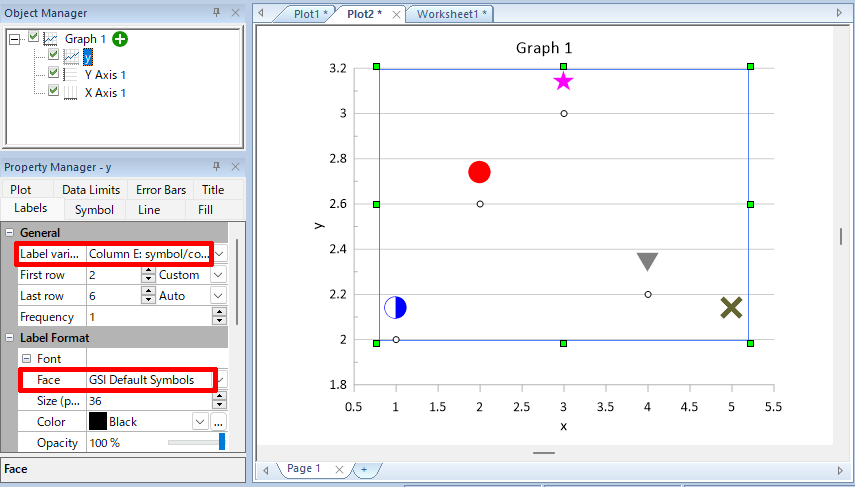The width and height of the screenshot is (855, 487).
Task: Click the green add-plot plus icon beside Graph 1
Action: [120, 39]
